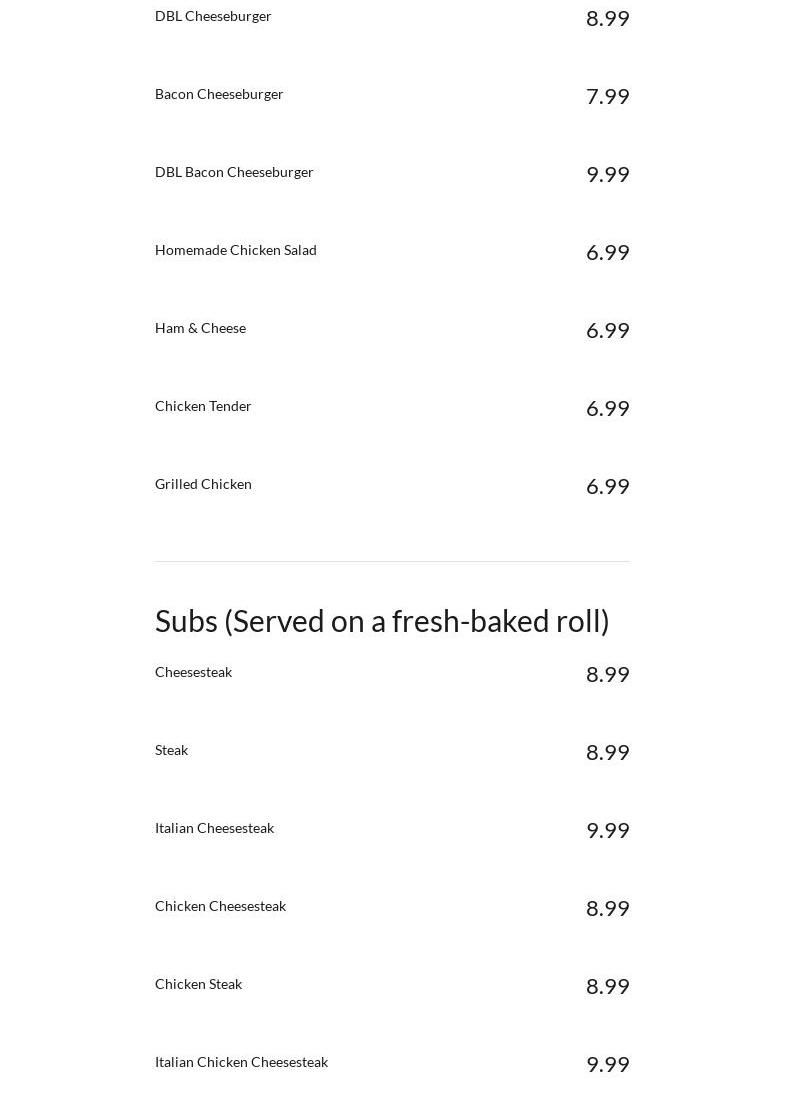Screen dimensions: 785x1102
Task: Click the Chicken Cheesesteak sub item
Action: click(x=220, y=906)
